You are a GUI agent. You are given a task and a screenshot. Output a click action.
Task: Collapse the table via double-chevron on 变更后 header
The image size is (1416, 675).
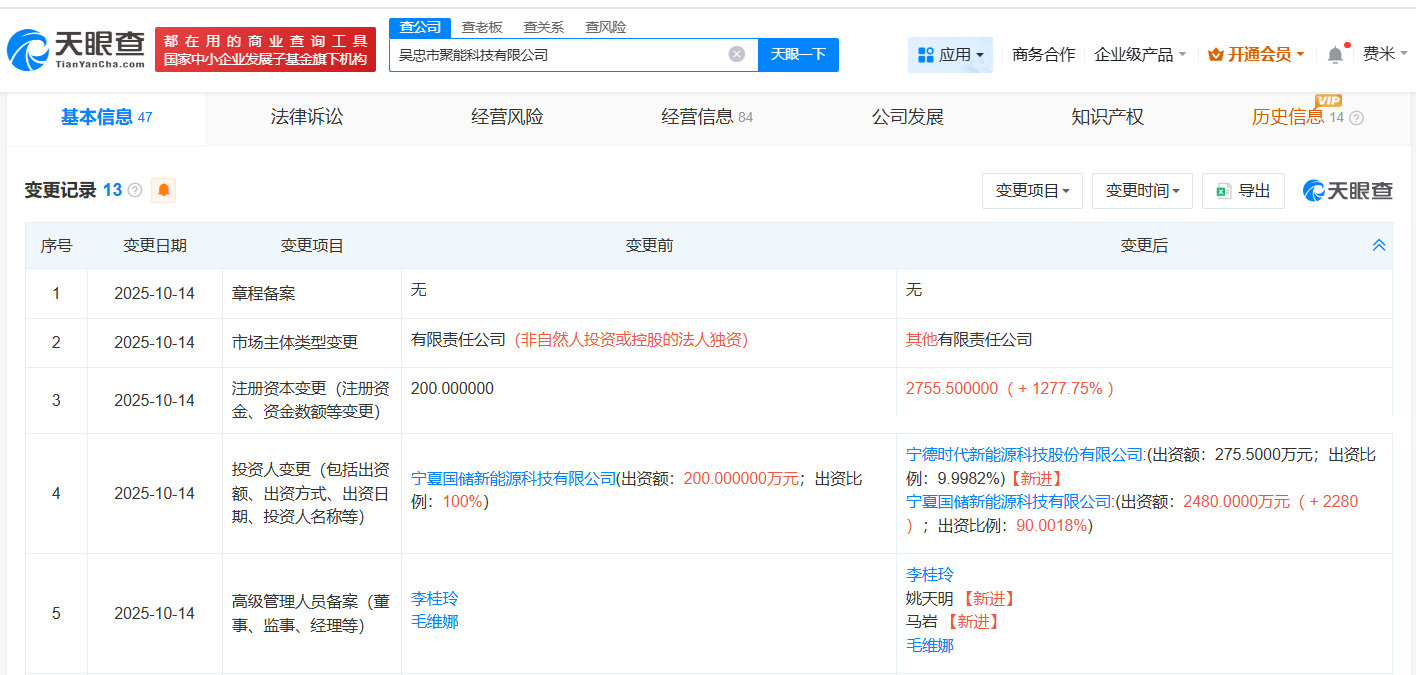(1379, 244)
